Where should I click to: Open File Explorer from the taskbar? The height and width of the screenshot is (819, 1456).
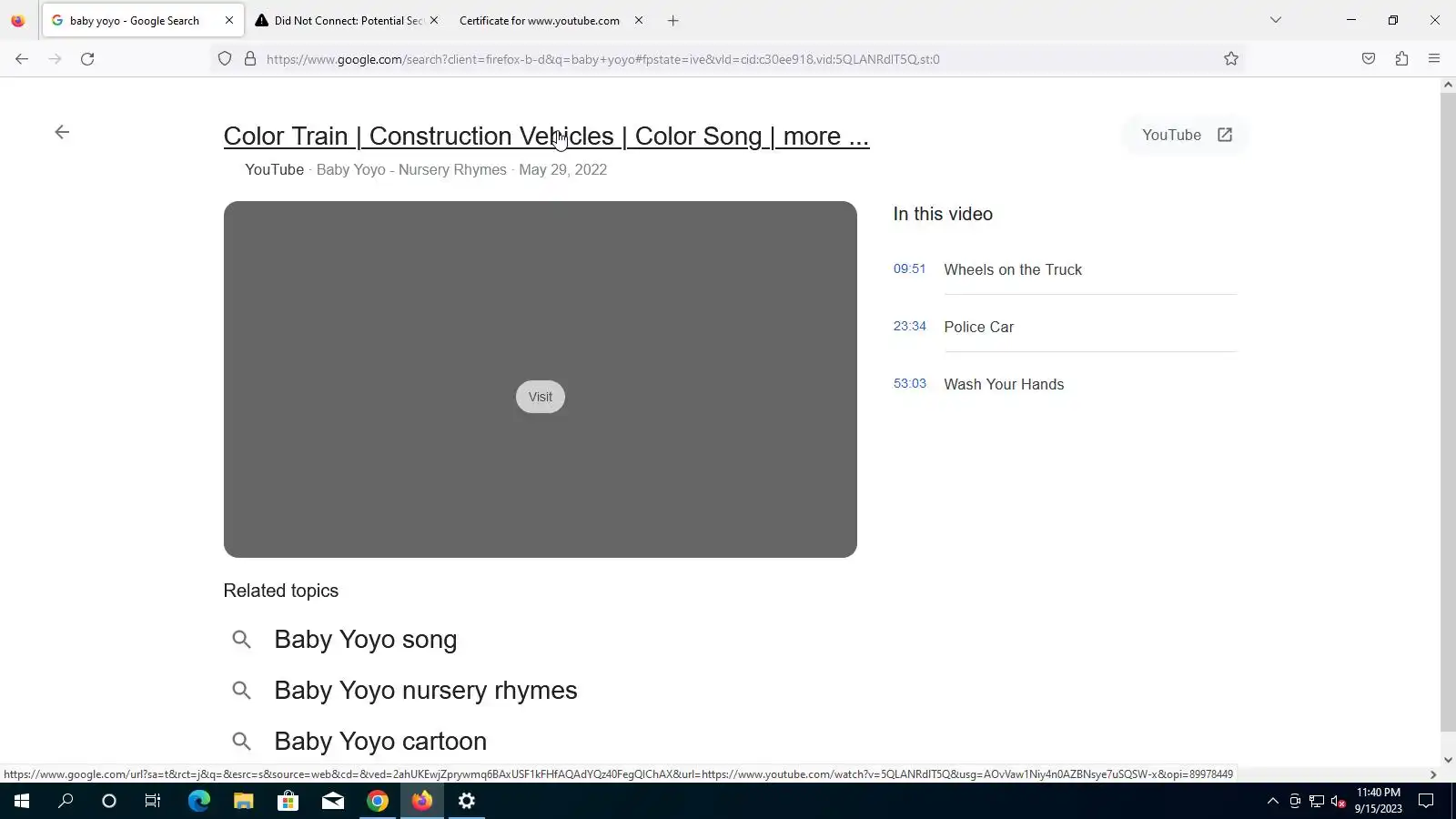[x=243, y=801]
